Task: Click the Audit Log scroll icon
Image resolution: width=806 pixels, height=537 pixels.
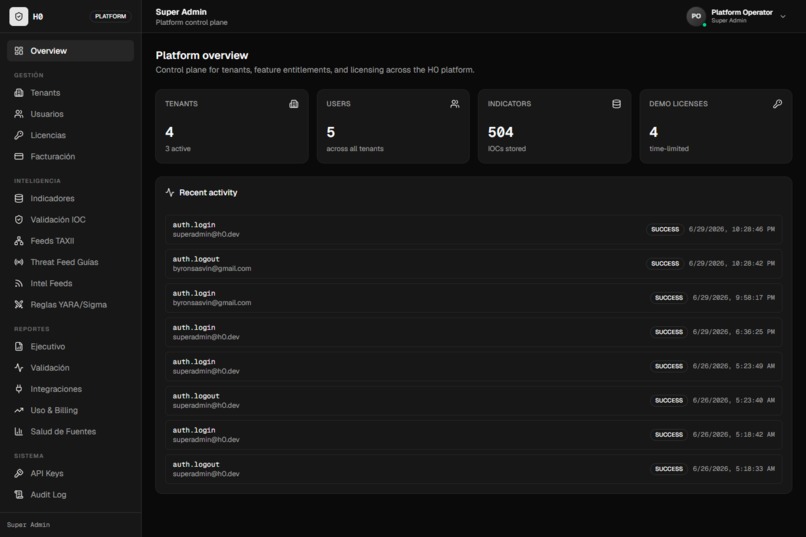Action: pos(19,494)
